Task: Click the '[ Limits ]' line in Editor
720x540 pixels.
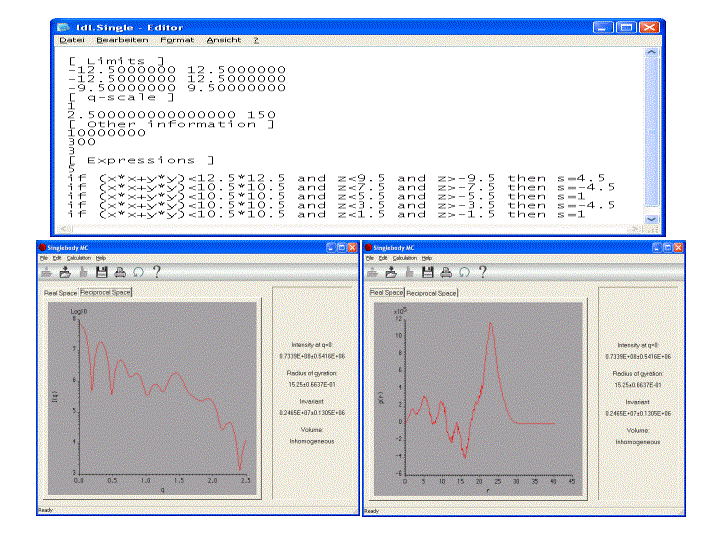Action: [116, 61]
